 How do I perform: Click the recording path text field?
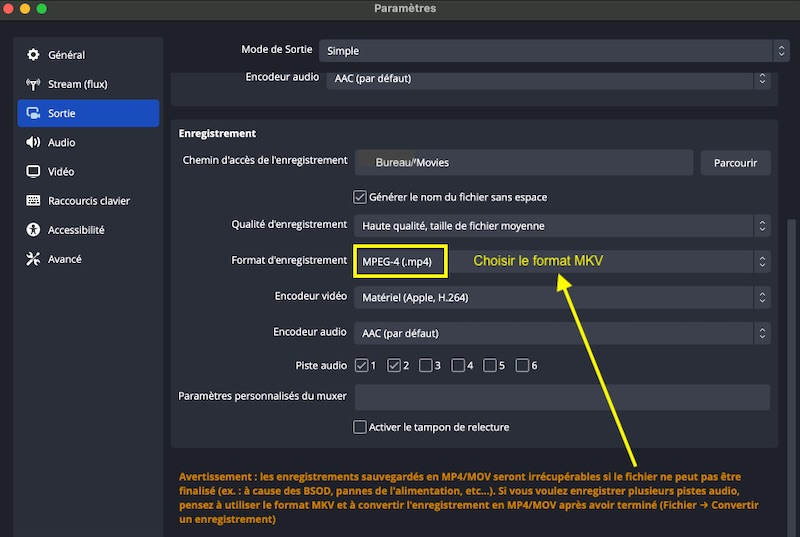click(x=523, y=162)
